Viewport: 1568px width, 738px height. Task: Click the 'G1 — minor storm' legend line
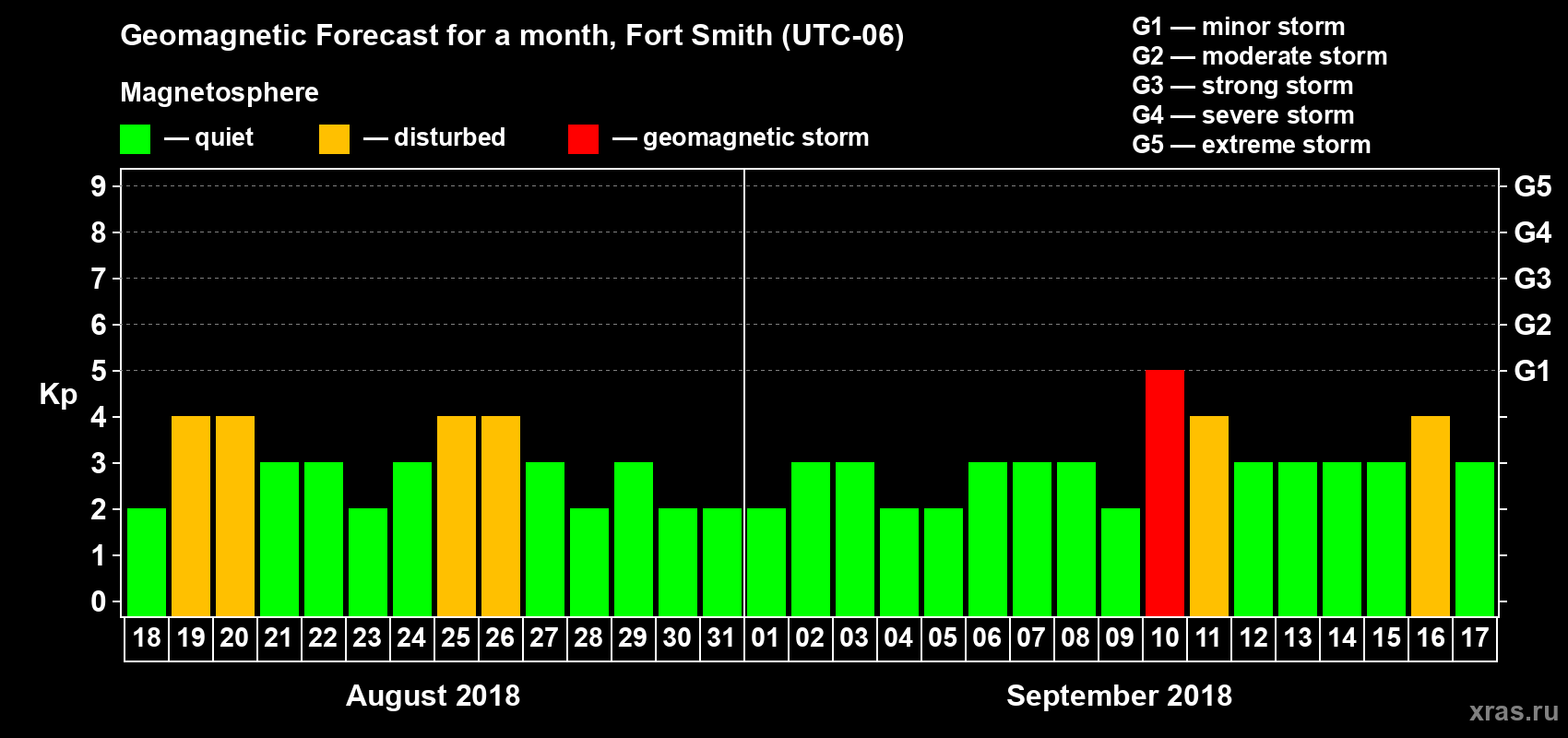click(1239, 27)
